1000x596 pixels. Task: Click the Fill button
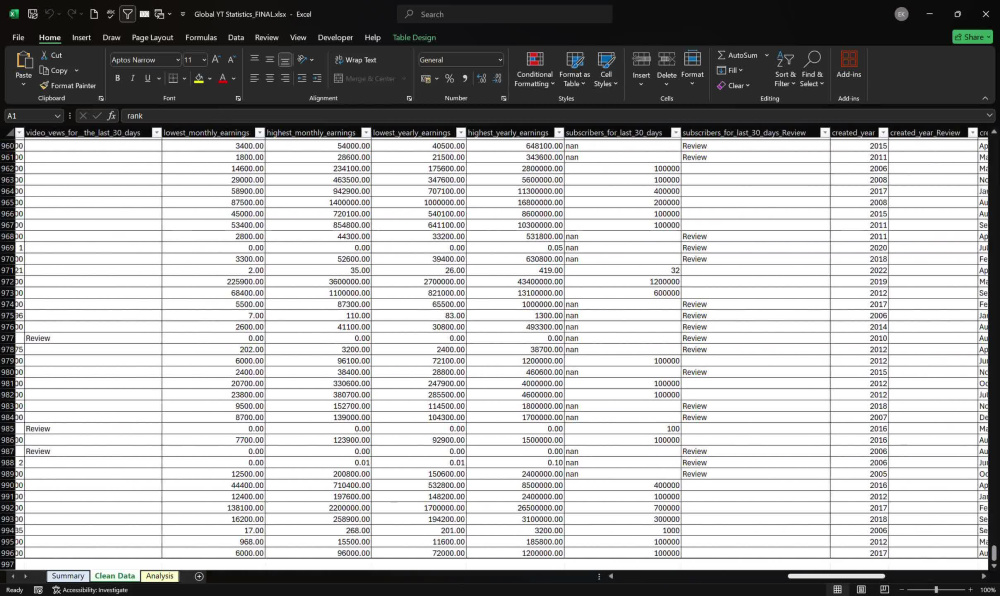pyautogui.click(x=731, y=71)
